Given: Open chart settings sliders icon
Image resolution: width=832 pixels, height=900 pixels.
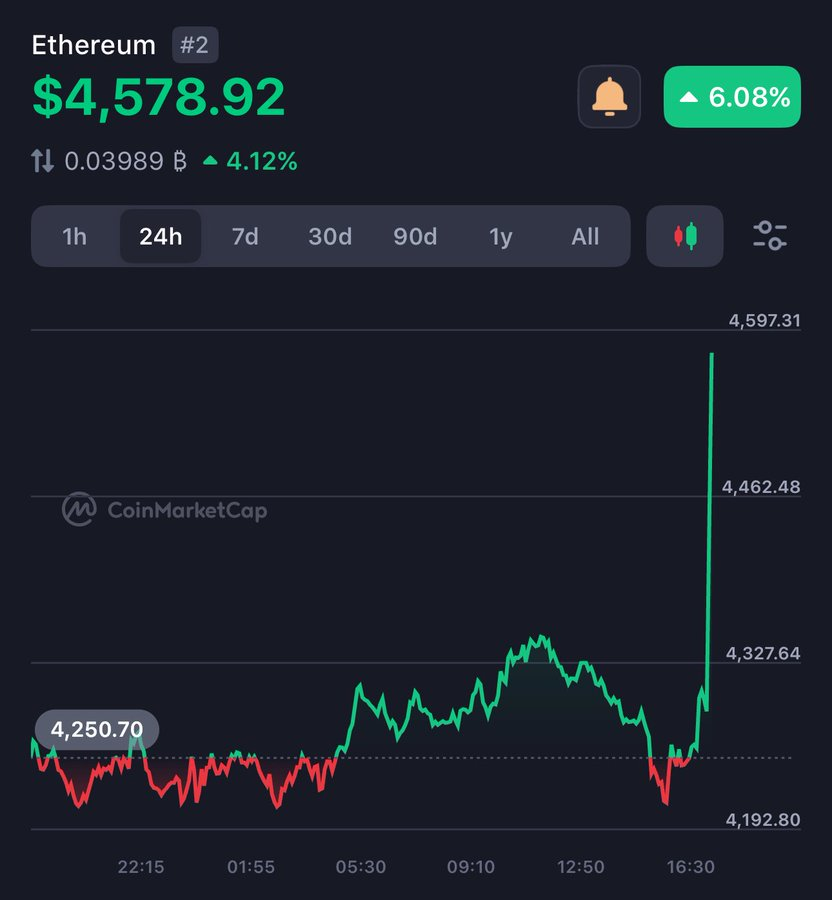Looking at the screenshot, I should (769, 236).
